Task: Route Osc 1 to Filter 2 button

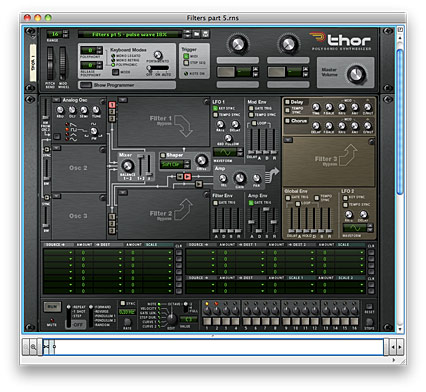Action: (112, 217)
